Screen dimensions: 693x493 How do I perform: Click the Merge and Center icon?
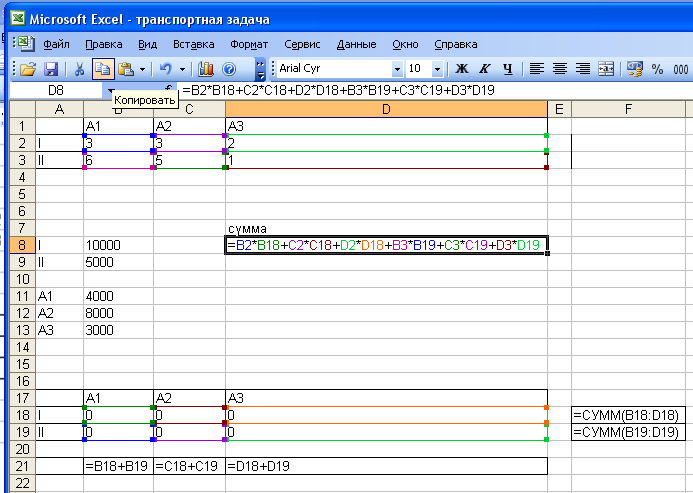coord(606,69)
